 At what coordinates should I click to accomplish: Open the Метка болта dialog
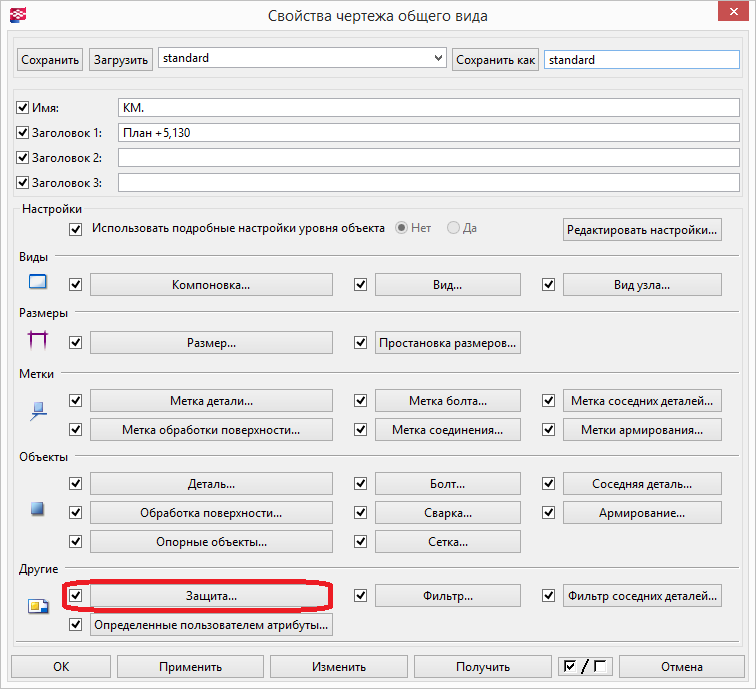click(447, 401)
